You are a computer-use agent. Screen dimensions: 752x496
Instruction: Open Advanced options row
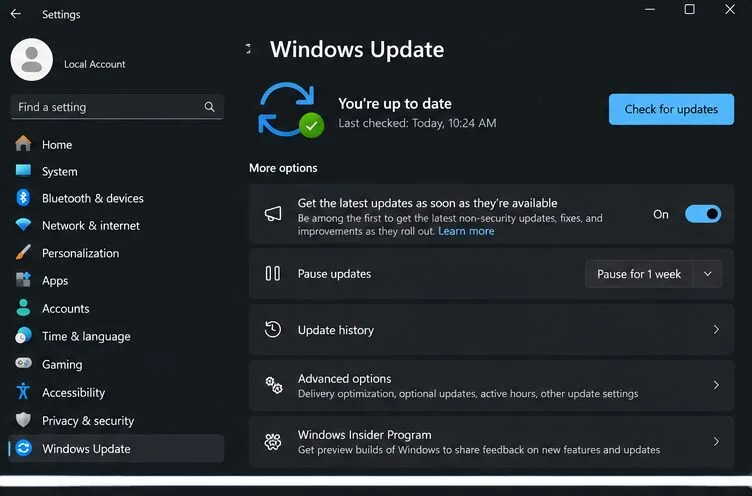[492, 385]
